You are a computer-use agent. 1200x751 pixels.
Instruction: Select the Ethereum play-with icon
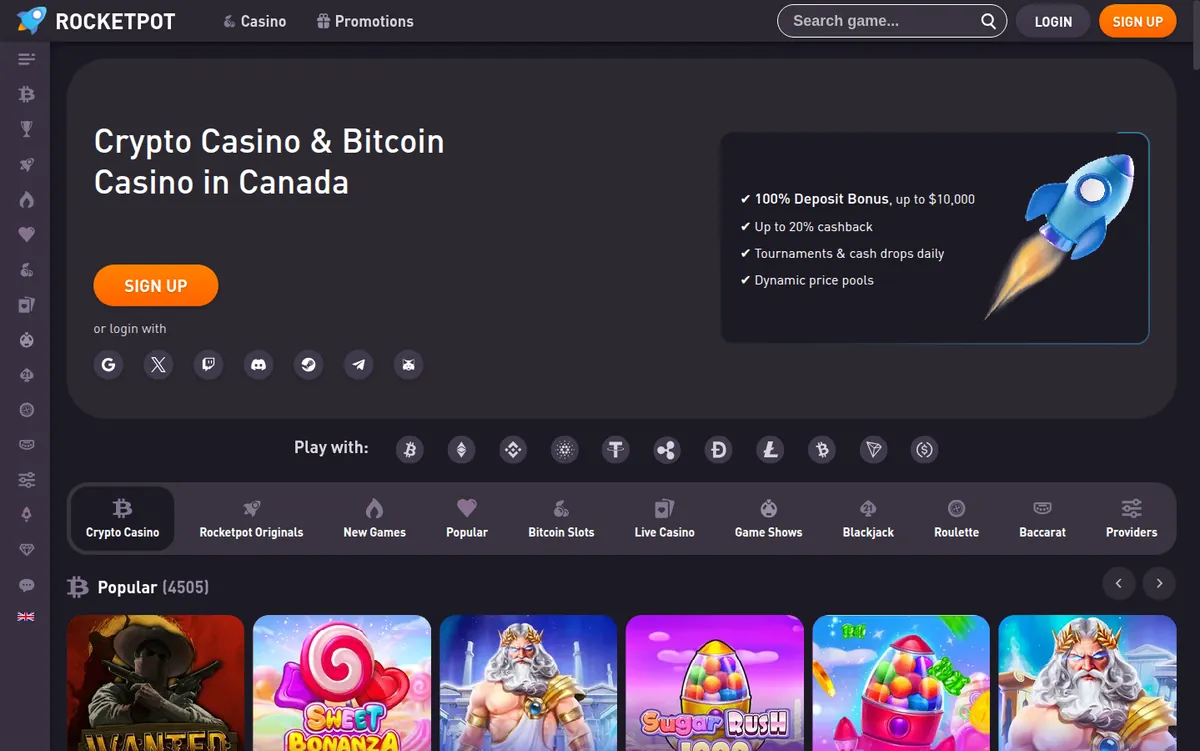coord(461,450)
